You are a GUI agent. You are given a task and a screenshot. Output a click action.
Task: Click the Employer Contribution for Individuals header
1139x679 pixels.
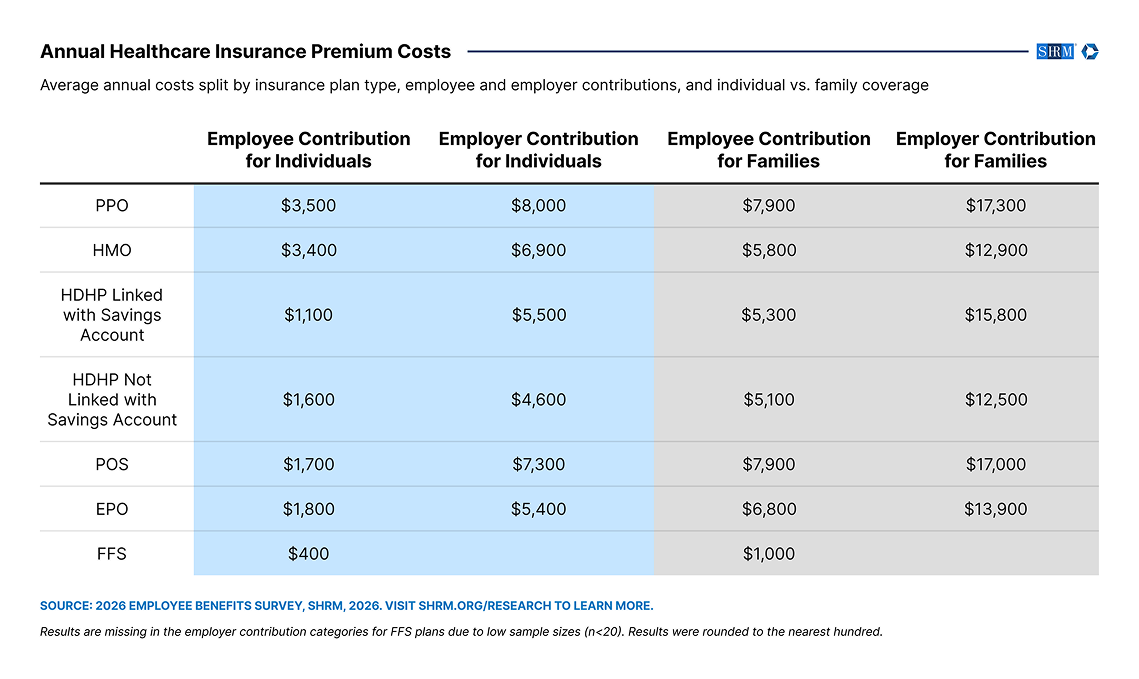coord(538,150)
